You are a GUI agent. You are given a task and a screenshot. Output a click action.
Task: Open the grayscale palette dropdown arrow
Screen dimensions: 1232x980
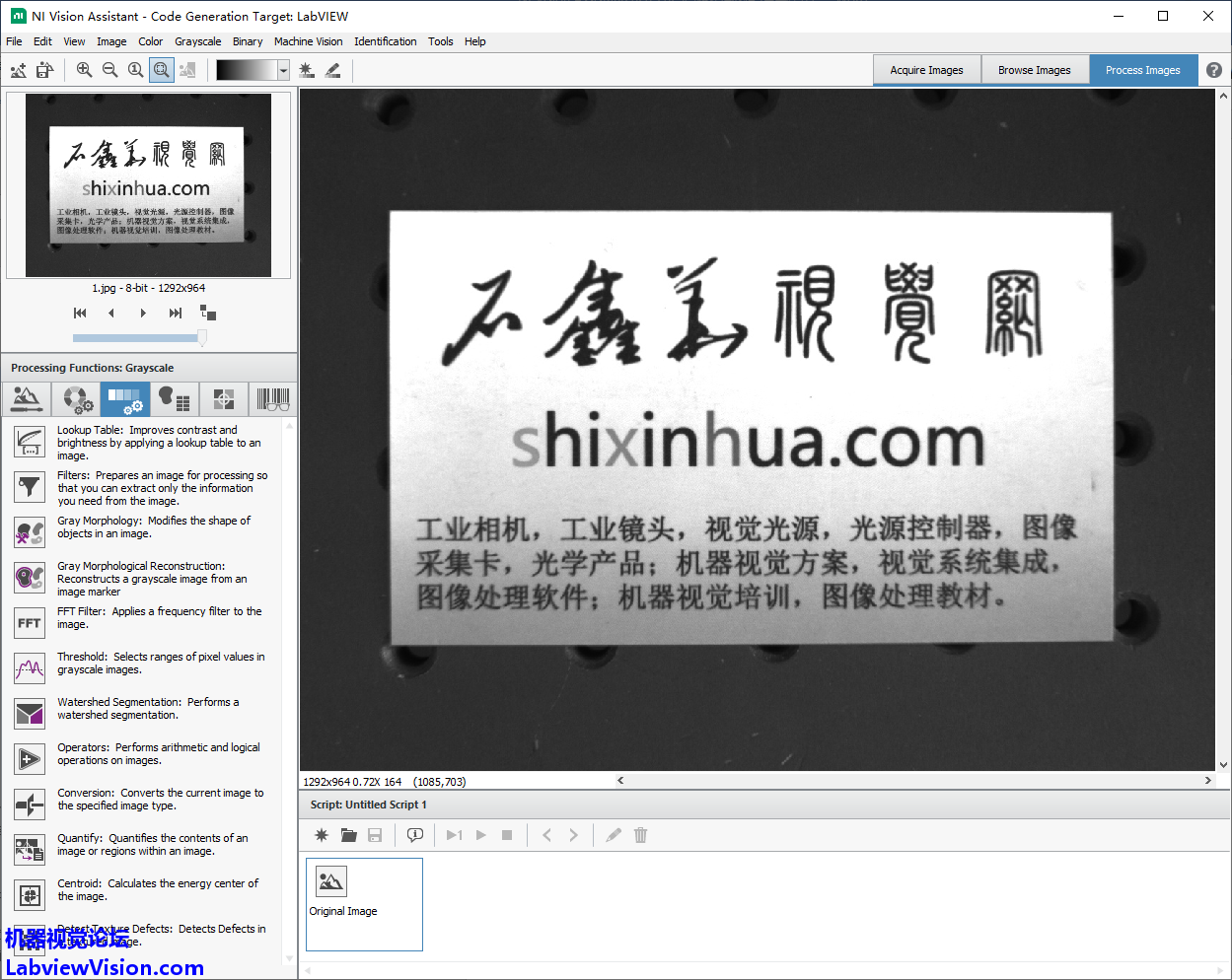(283, 70)
